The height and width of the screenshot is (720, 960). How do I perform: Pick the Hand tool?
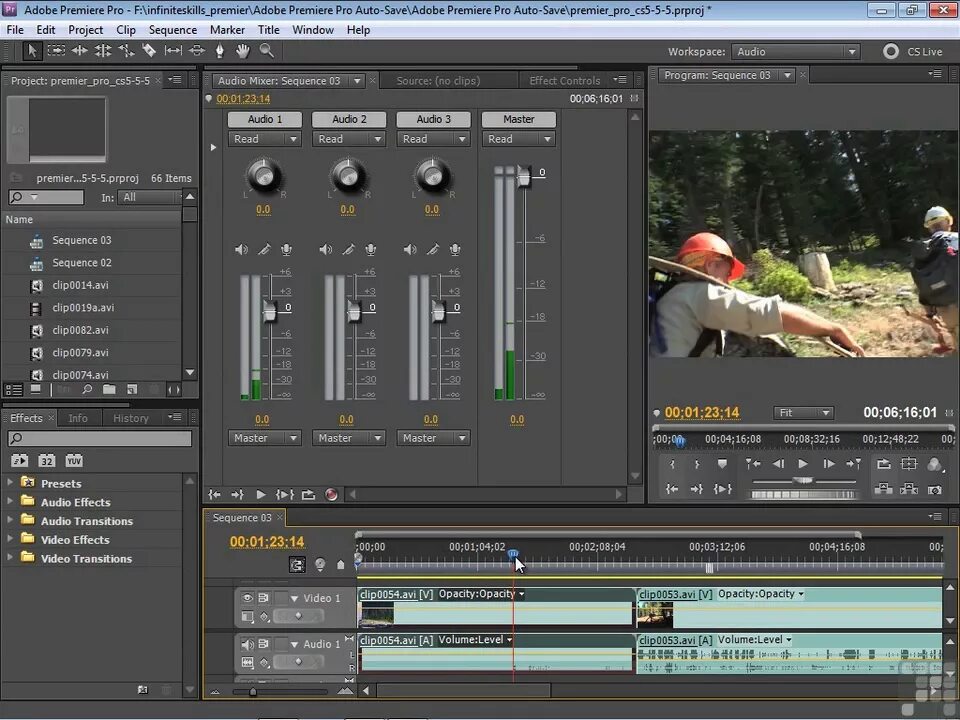242,51
